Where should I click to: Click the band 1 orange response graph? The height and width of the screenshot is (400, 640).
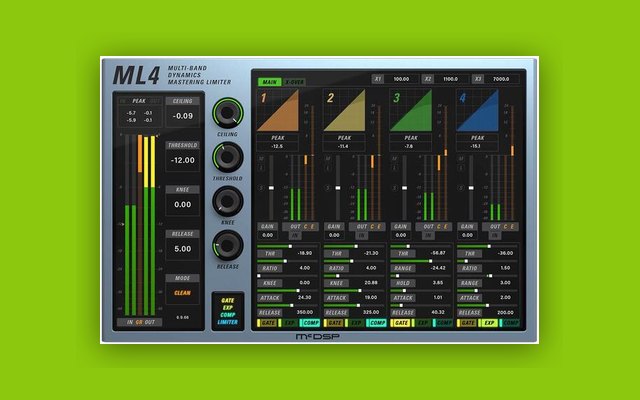click(x=278, y=111)
